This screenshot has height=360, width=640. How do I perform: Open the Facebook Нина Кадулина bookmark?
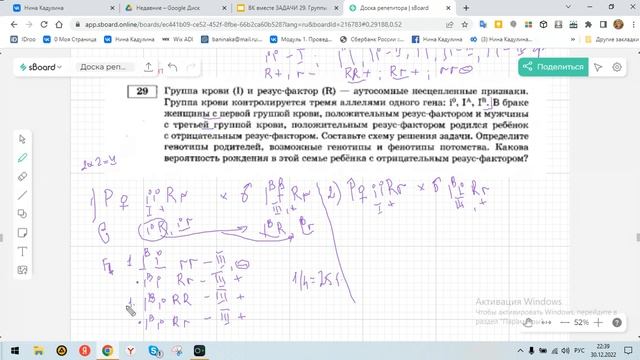(437, 39)
